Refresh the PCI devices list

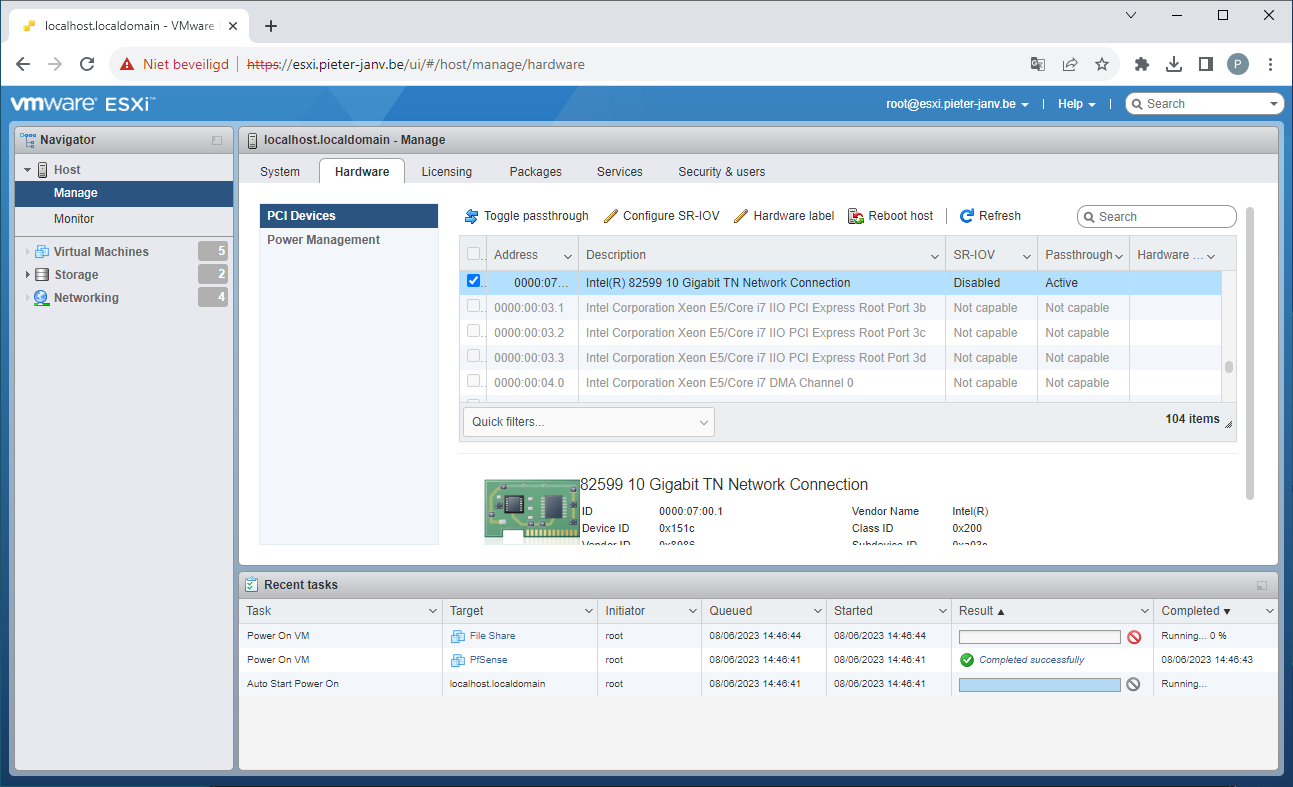tap(990, 215)
